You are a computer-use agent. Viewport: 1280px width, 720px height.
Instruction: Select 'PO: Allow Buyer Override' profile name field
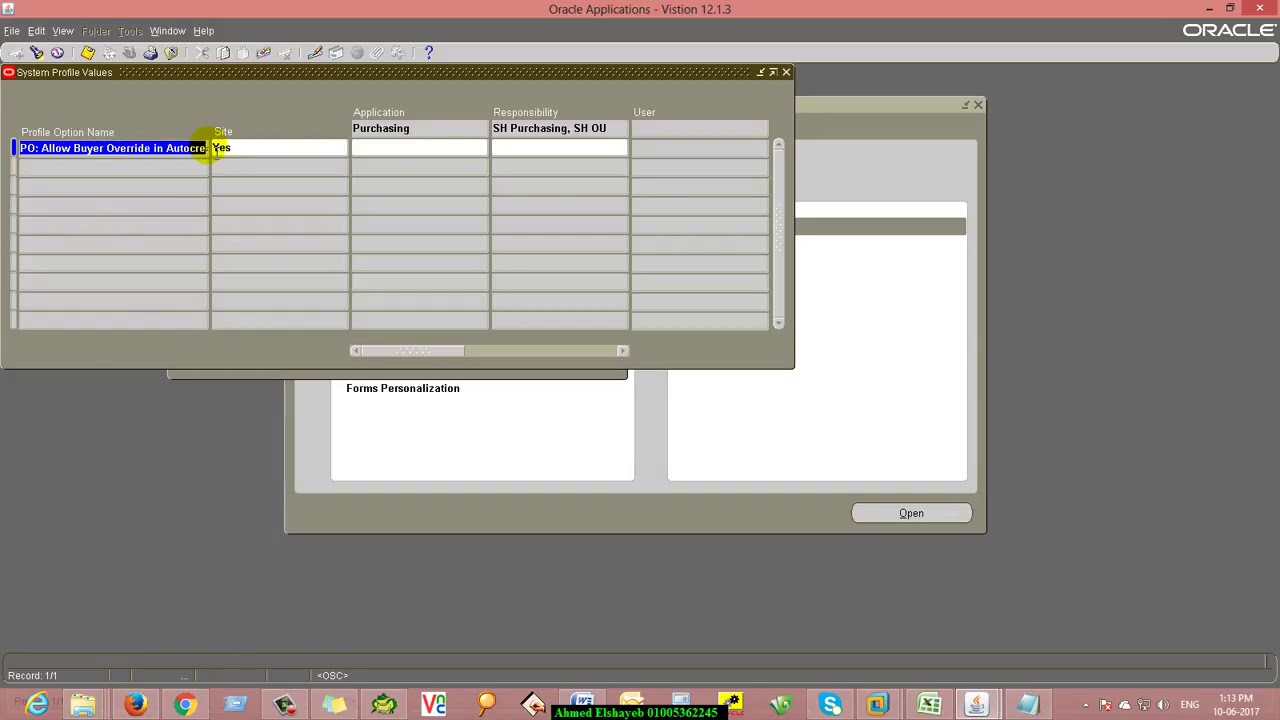coord(113,148)
